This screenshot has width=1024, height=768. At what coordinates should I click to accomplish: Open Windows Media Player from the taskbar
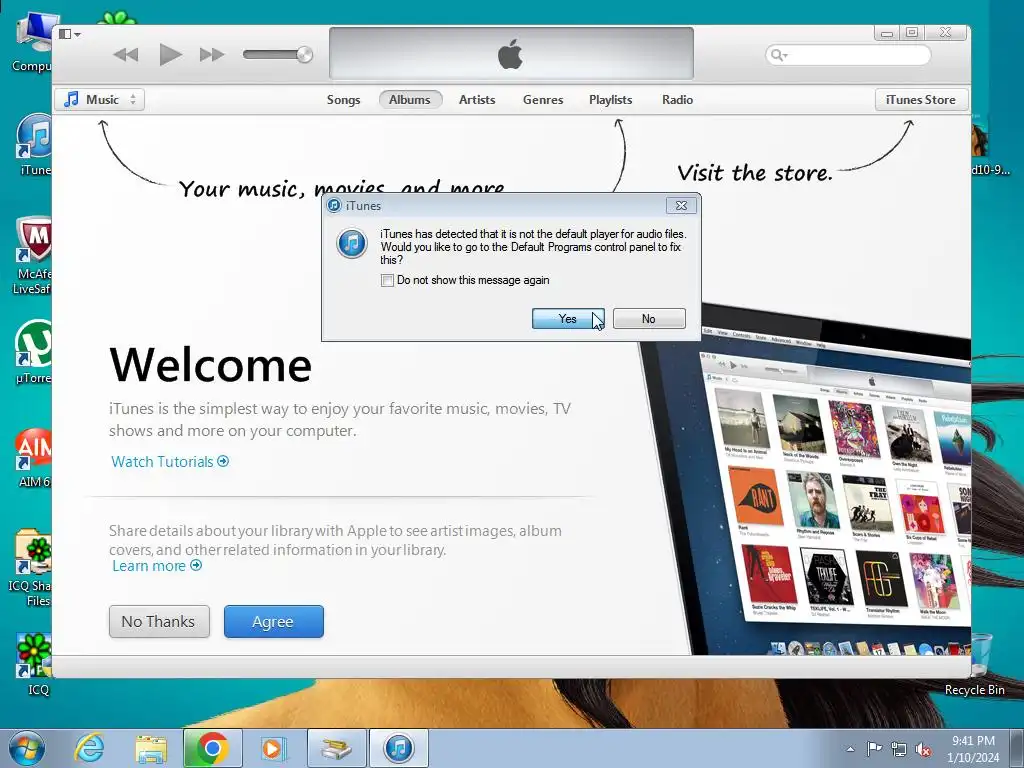pyautogui.click(x=274, y=748)
